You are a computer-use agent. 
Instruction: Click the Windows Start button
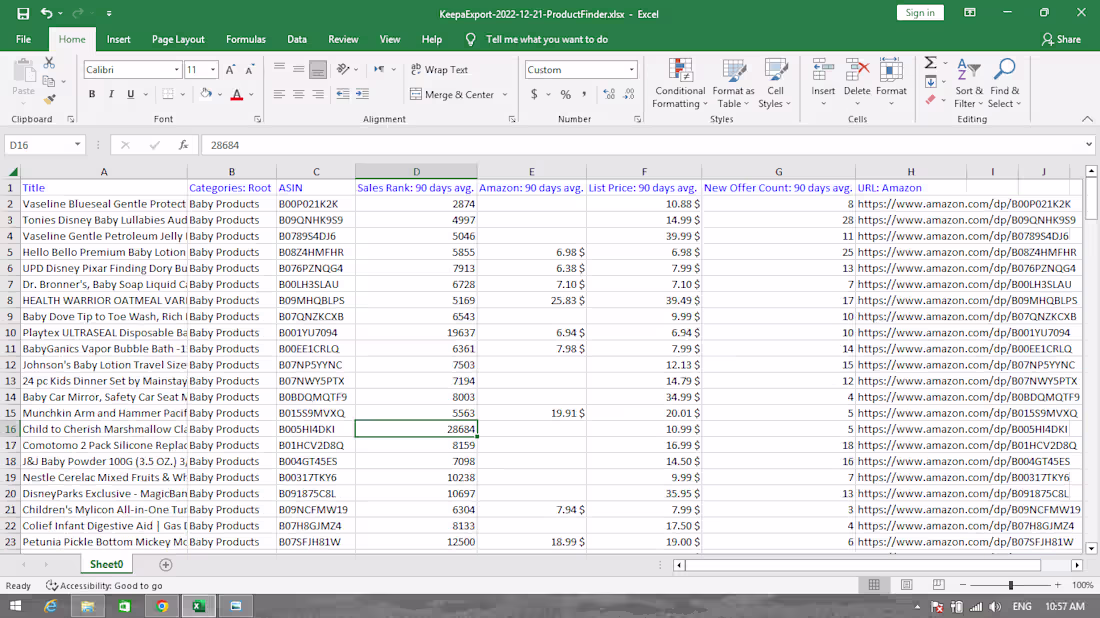tap(15, 606)
